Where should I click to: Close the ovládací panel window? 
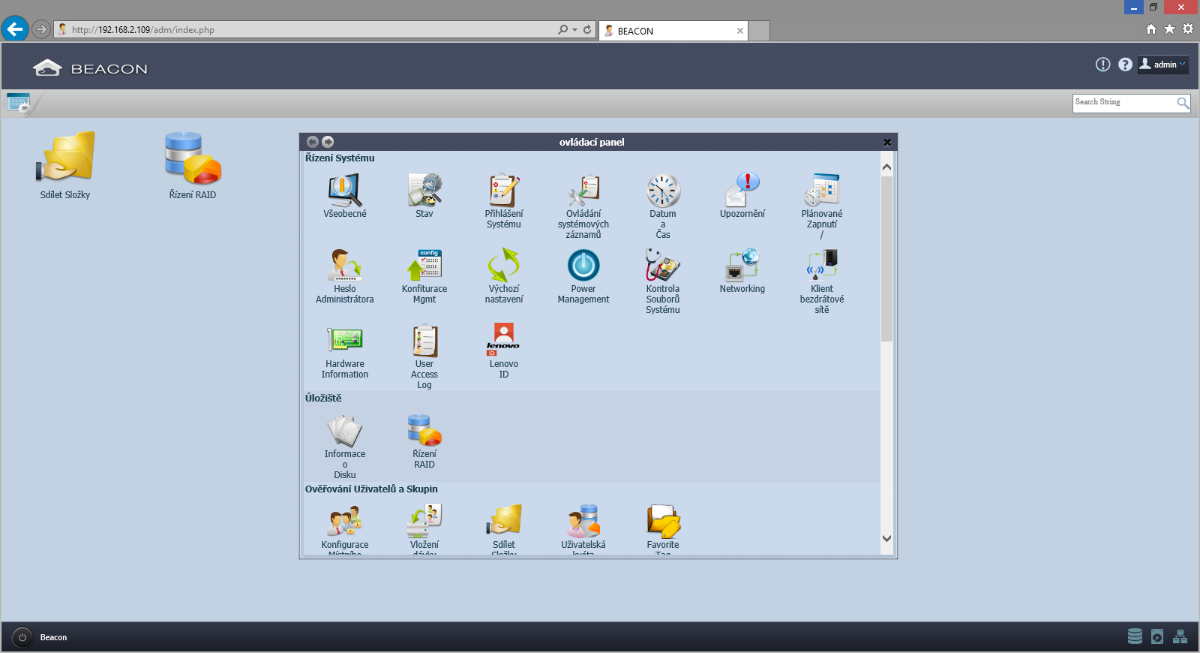pyautogui.click(x=887, y=142)
